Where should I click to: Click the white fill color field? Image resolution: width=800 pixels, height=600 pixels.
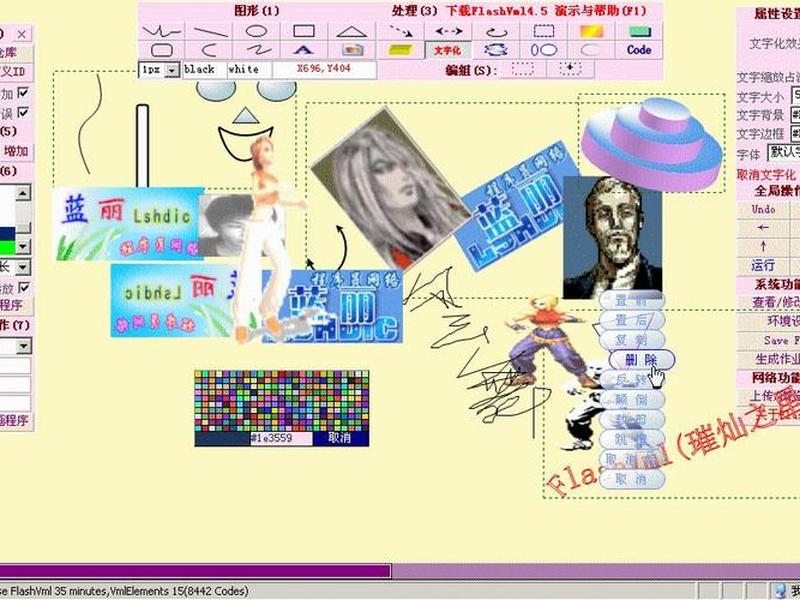(249, 69)
